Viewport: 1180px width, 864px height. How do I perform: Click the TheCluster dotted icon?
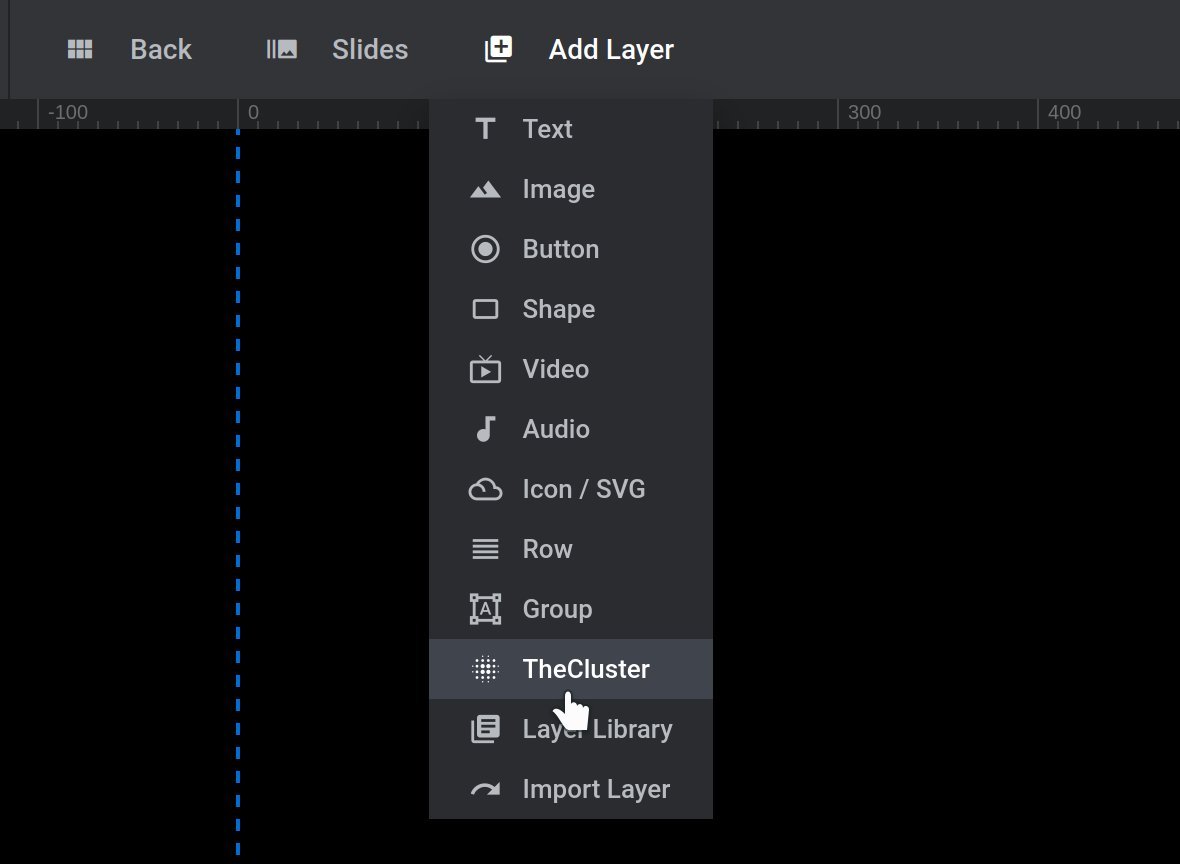pyautogui.click(x=485, y=669)
